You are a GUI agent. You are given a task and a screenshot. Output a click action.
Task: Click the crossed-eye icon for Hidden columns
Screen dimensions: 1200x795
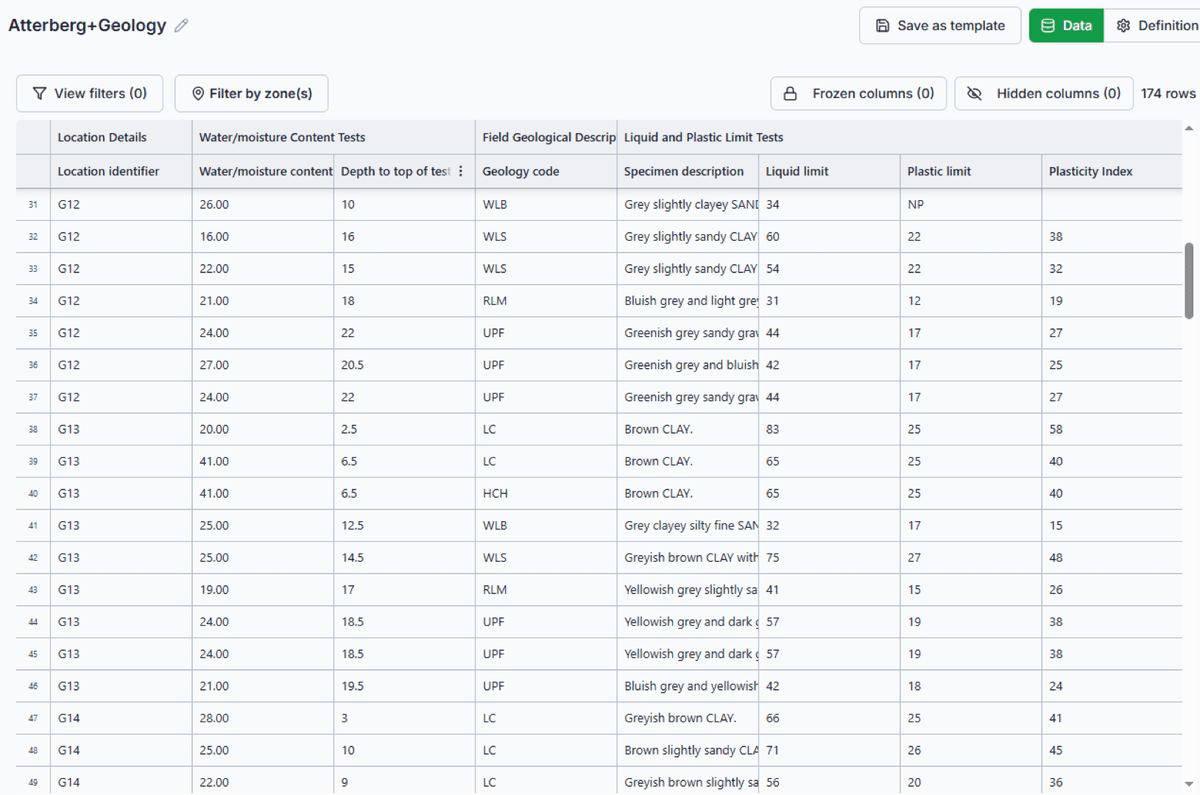(975, 93)
